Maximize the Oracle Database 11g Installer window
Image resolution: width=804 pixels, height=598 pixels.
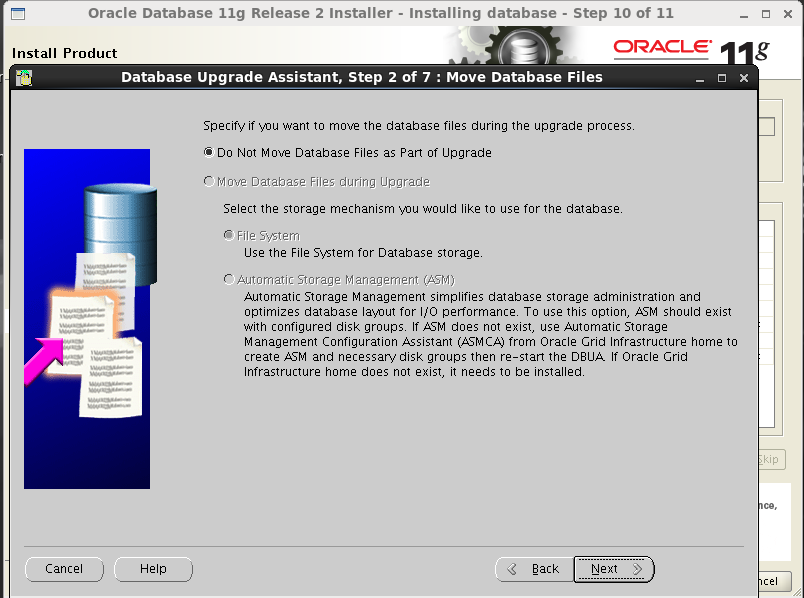click(766, 14)
